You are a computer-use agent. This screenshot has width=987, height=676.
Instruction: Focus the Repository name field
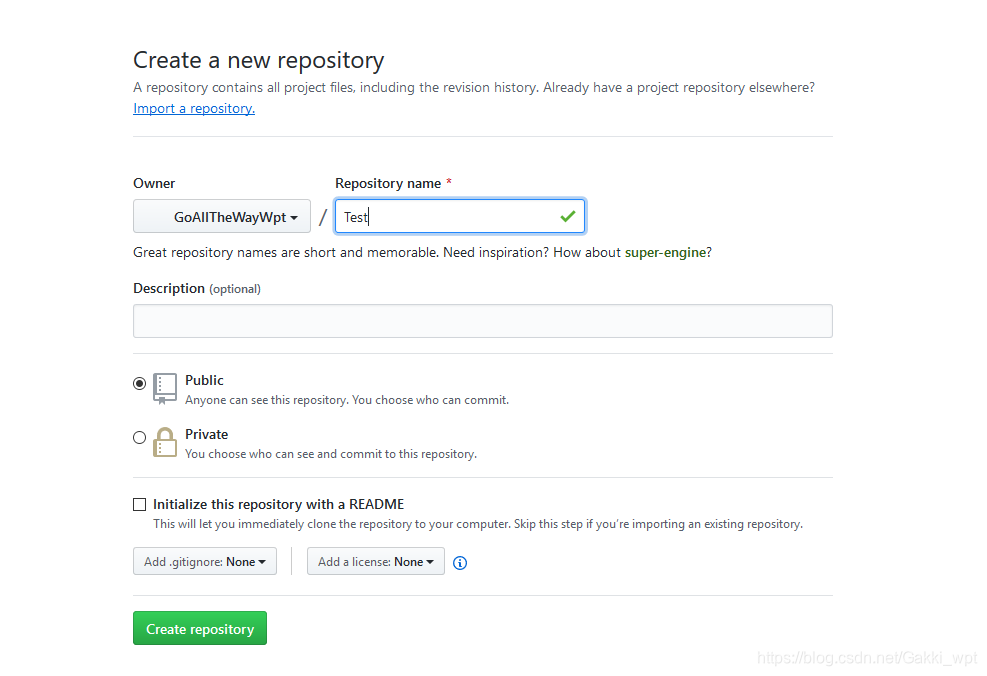[460, 217]
